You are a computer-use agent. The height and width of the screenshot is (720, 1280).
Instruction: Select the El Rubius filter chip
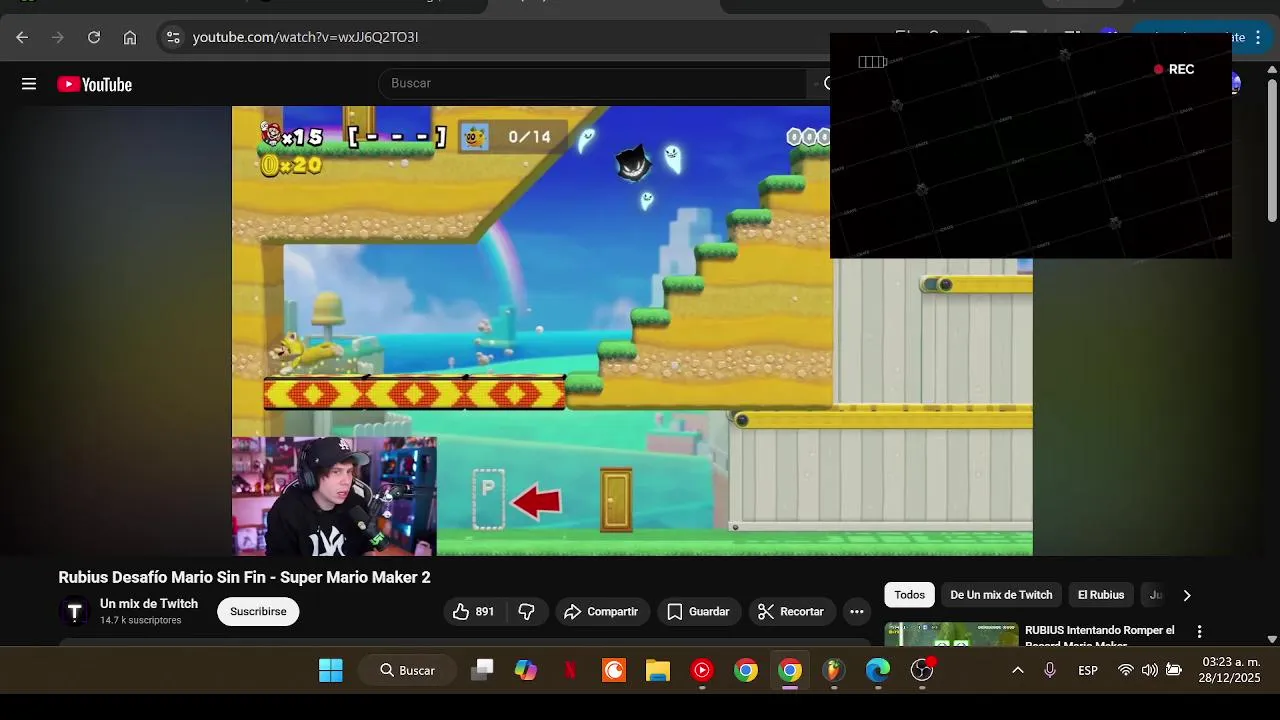tap(1101, 595)
